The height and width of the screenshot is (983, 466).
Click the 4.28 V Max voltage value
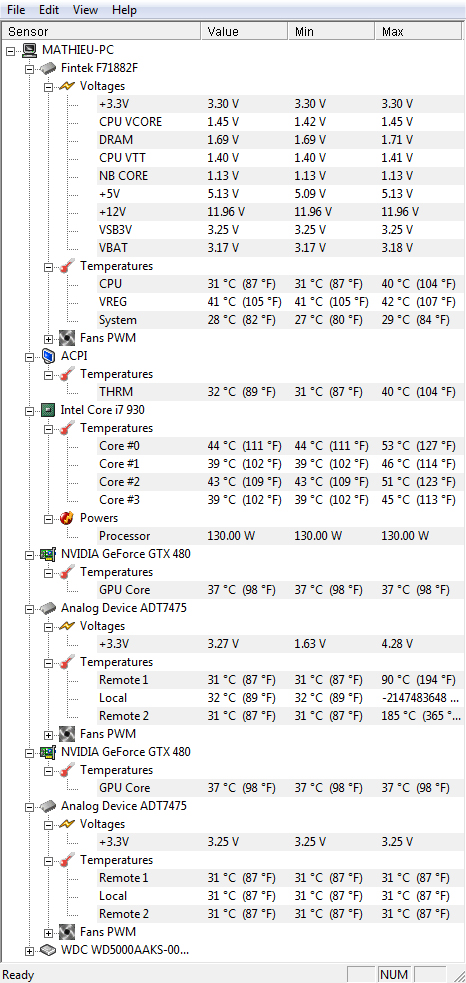(398, 644)
